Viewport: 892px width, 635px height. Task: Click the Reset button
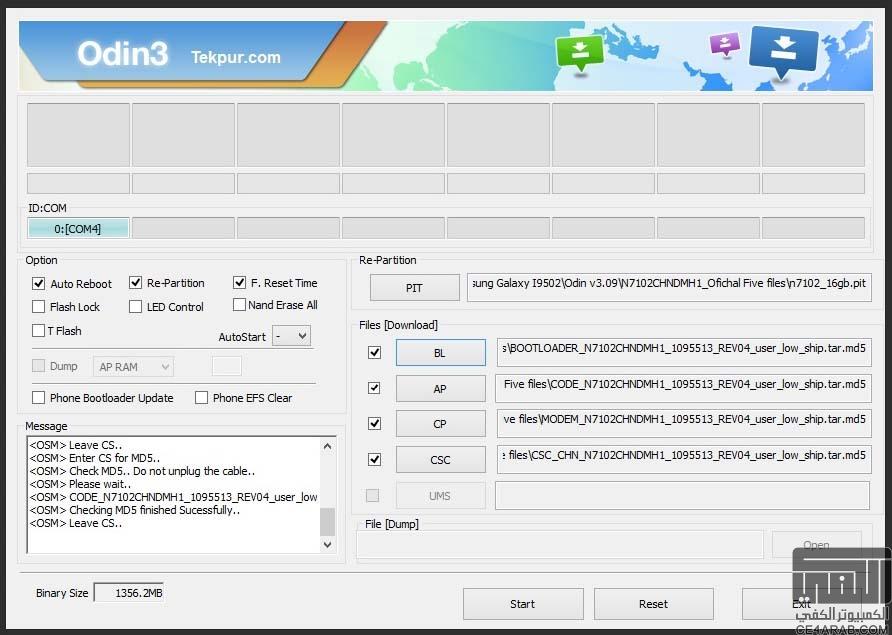pos(654,604)
